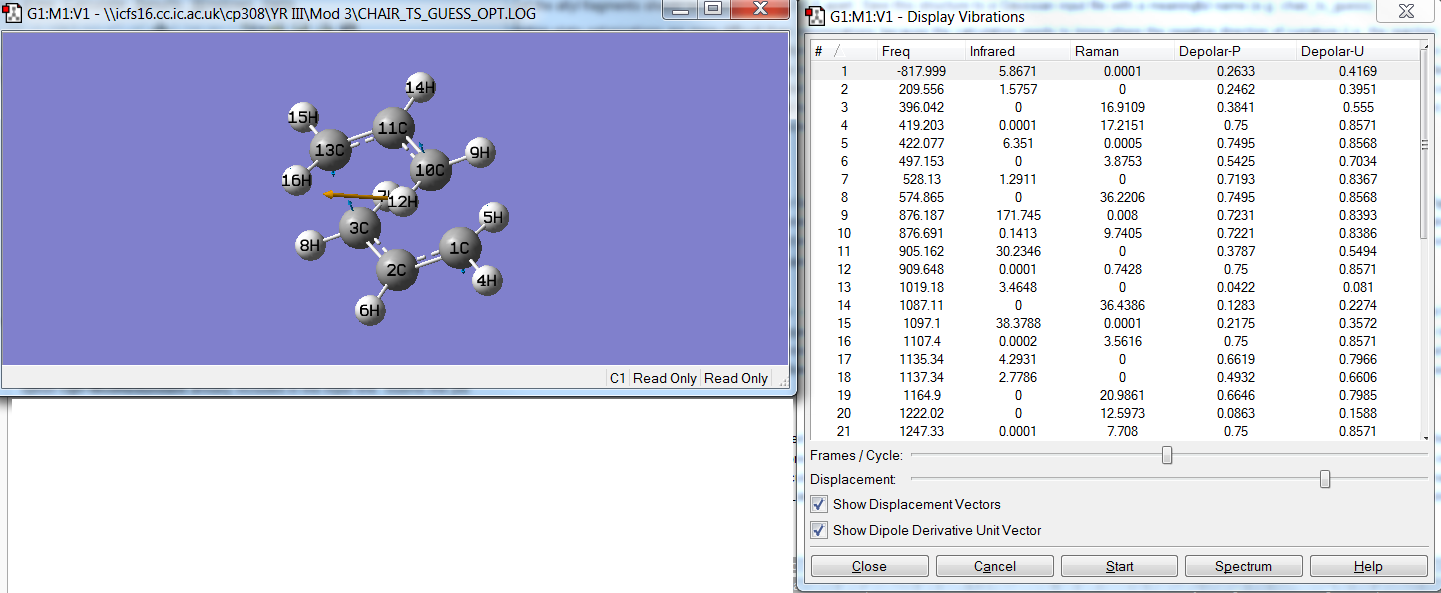
Task: Select mode 4 frequency 419.203
Action: [1115, 125]
